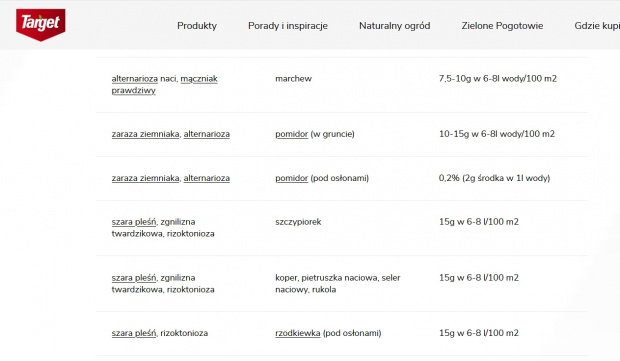Viewport: 620px width, 361px height.
Task: Click the marchew table cell
Action: (x=293, y=79)
